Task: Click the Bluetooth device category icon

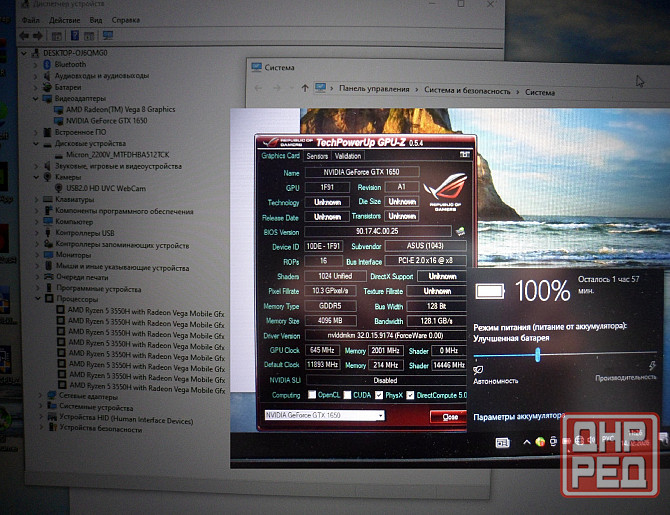Action: click(x=47, y=65)
